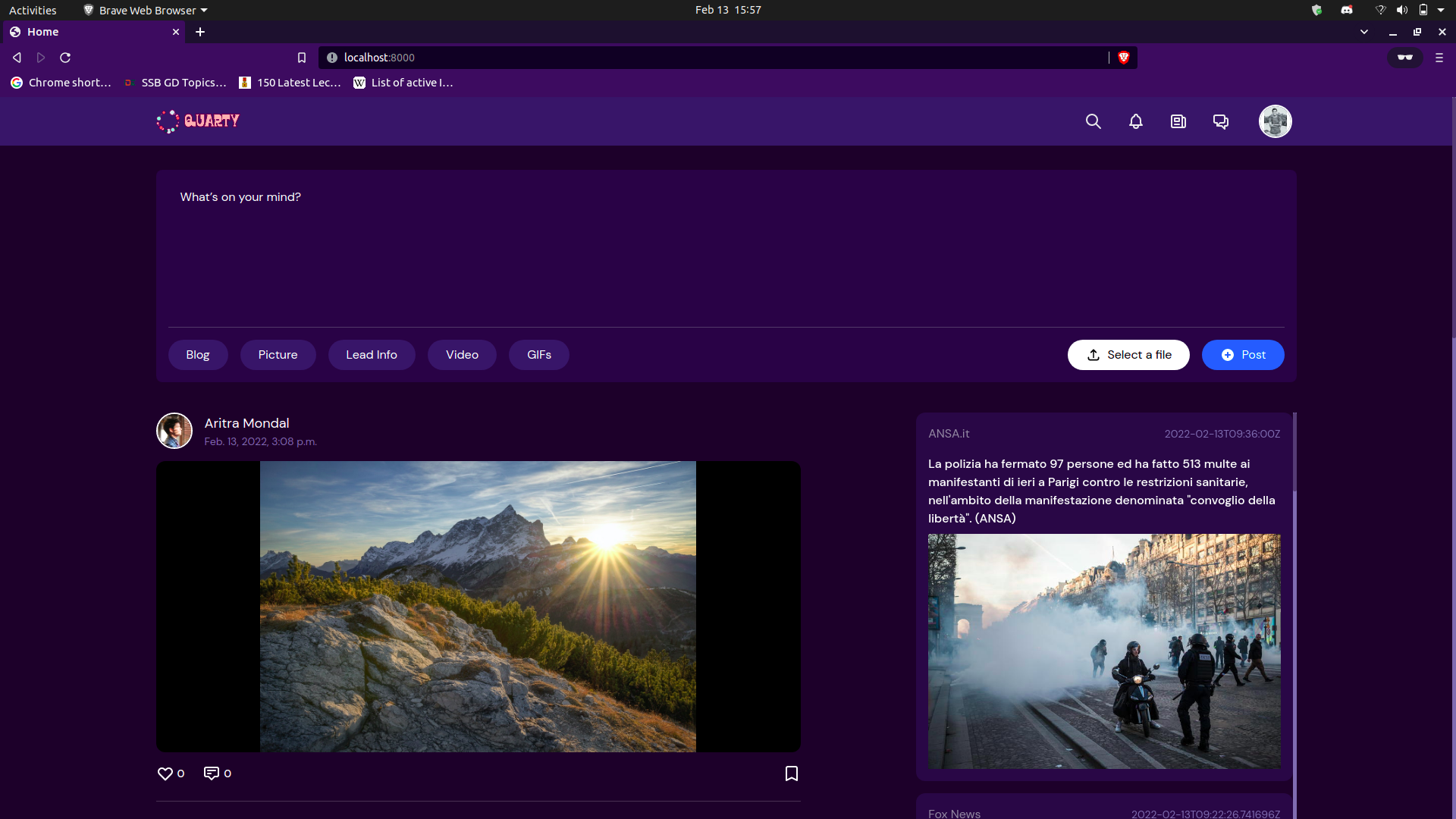Viewport: 1456px width, 819px height.
Task: Click the "What's on your mind?" text box
Action: tap(726, 250)
